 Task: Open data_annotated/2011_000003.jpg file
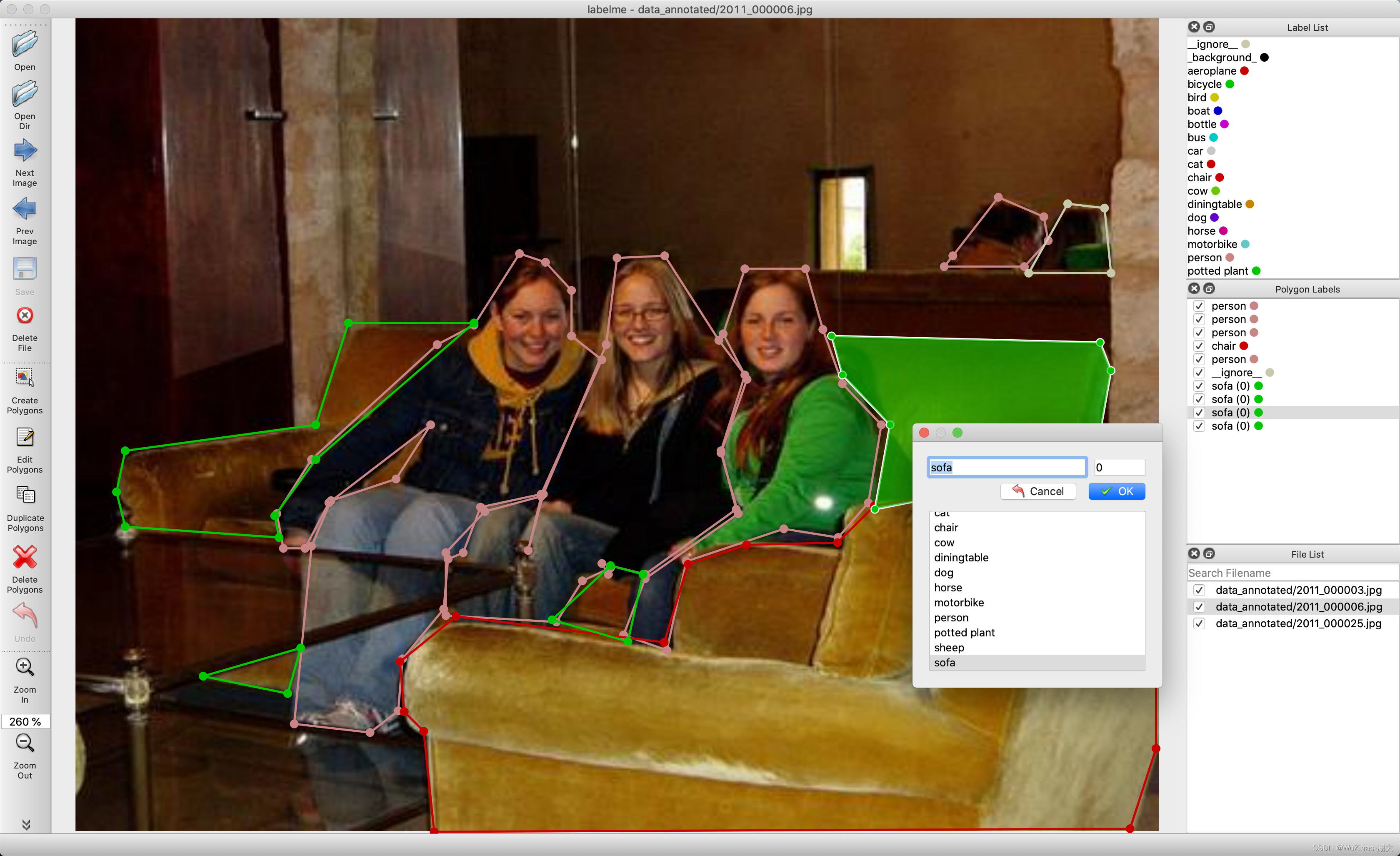[1295, 589]
